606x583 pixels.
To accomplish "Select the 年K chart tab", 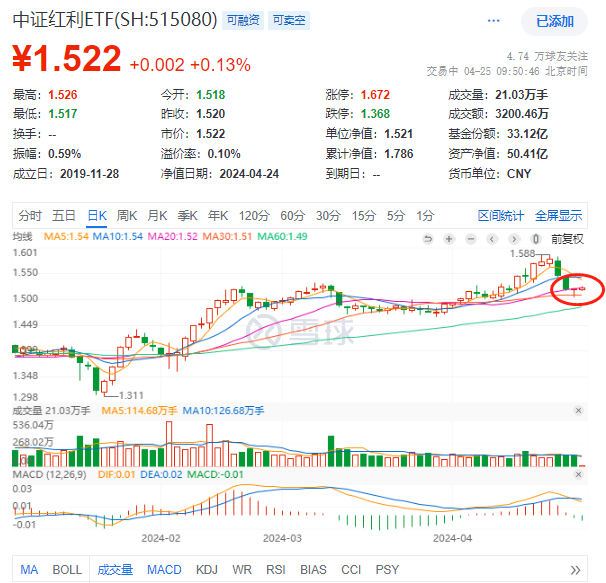I will tap(218, 215).
